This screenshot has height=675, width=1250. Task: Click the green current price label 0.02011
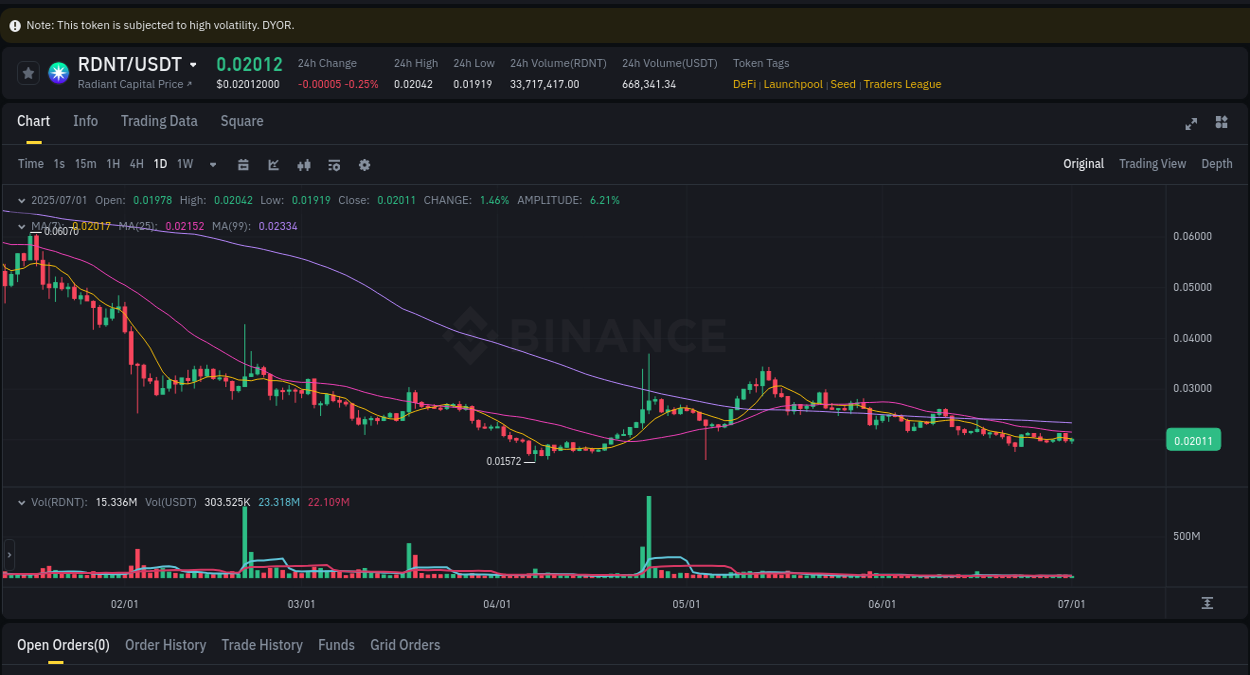pyautogui.click(x=1193, y=439)
